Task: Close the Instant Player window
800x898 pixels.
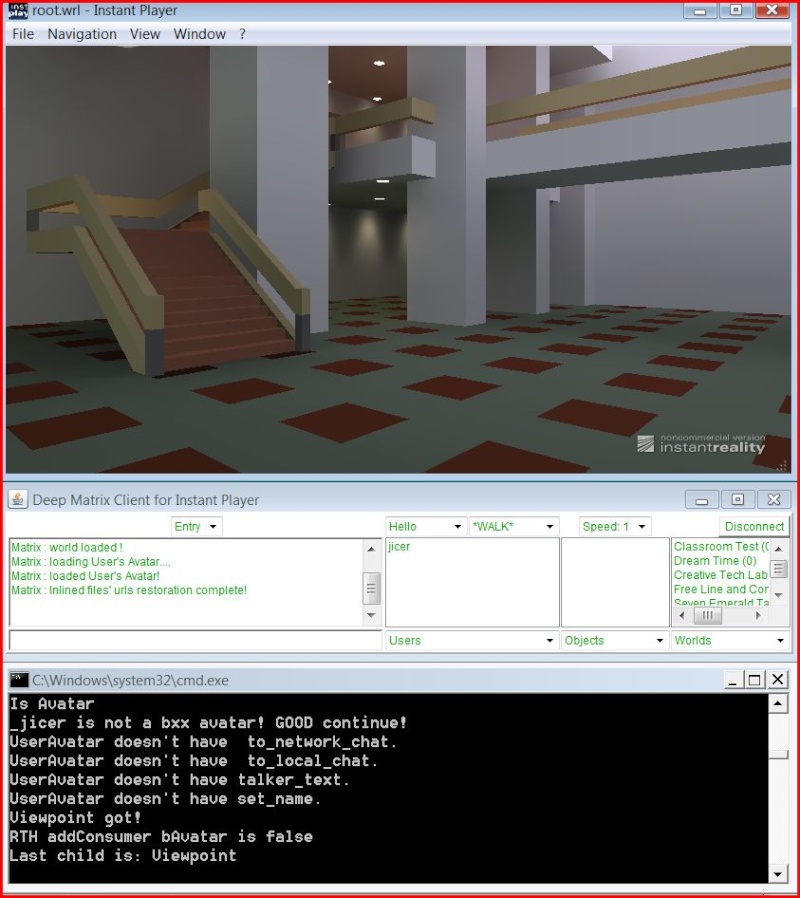Action: (x=772, y=10)
